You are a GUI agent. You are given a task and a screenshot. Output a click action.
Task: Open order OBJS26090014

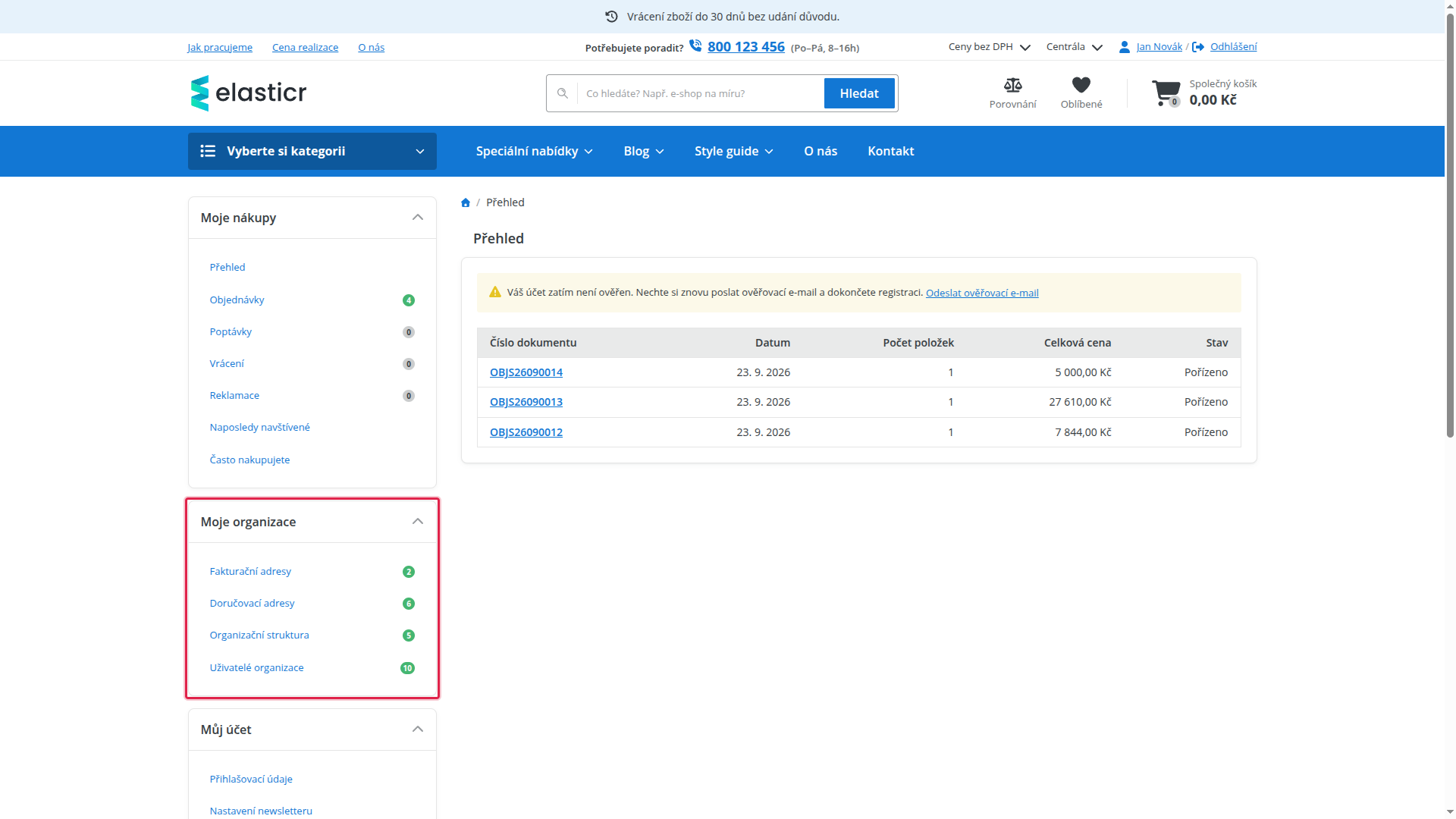526,372
